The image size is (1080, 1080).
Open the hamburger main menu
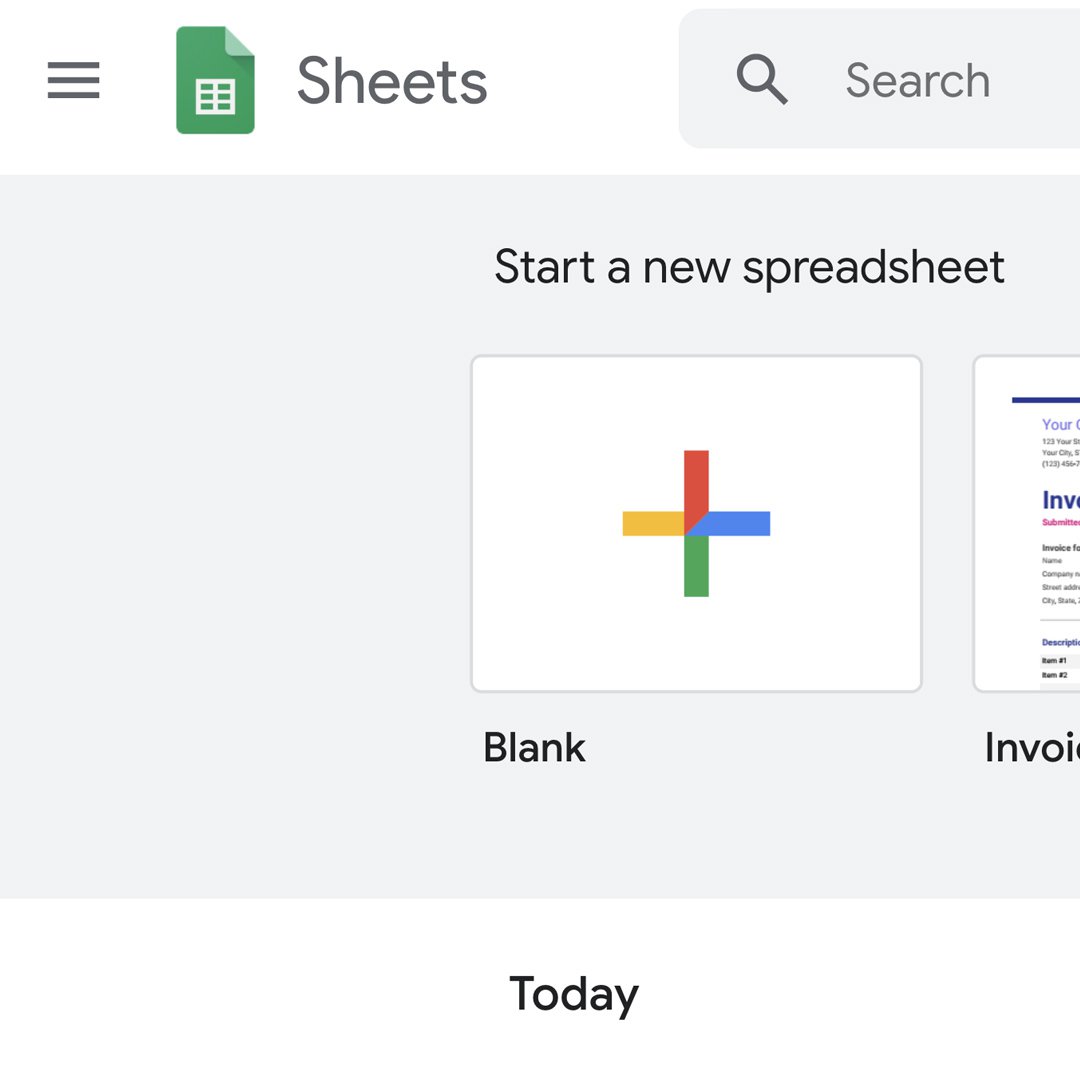coord(74,80)
